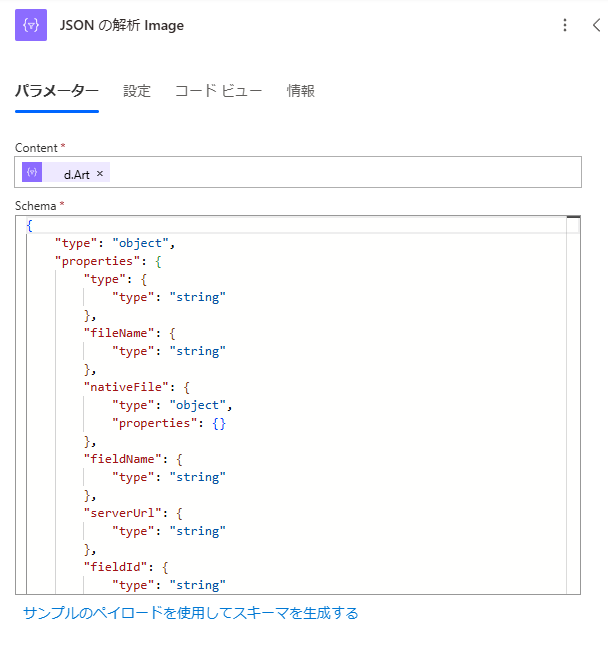608x647 pixels.
Task: Click the d.Art token label
Action: coord(77,175)
